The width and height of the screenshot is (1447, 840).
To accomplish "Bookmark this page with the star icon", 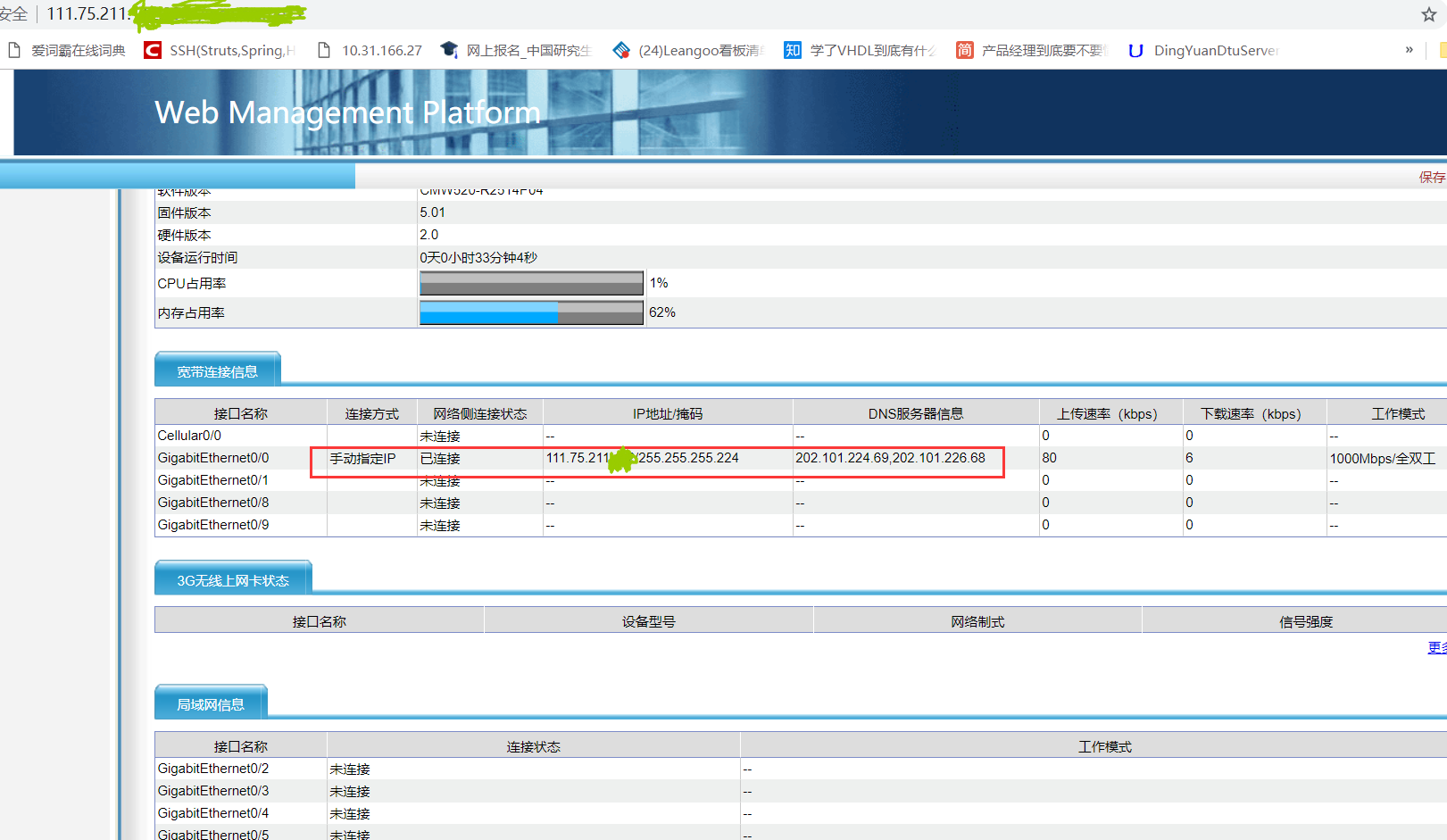I will pos(1428,14).
